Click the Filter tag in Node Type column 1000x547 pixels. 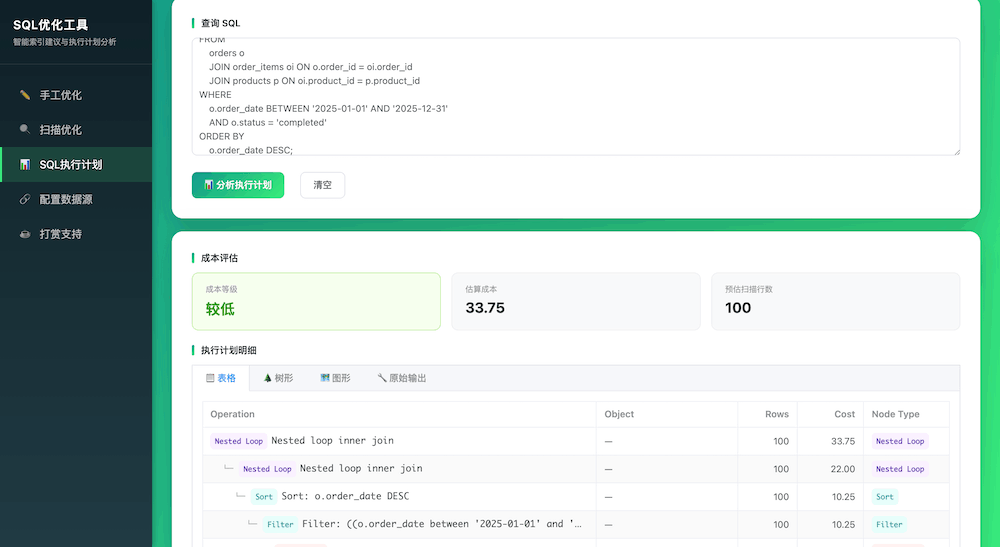[x=889, y=524]
